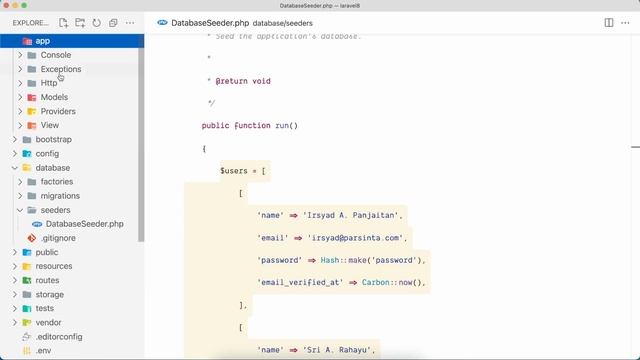
Task: Click the 'Irsyad A. Panjaitan' name string
Action: [x=350, y=216]
